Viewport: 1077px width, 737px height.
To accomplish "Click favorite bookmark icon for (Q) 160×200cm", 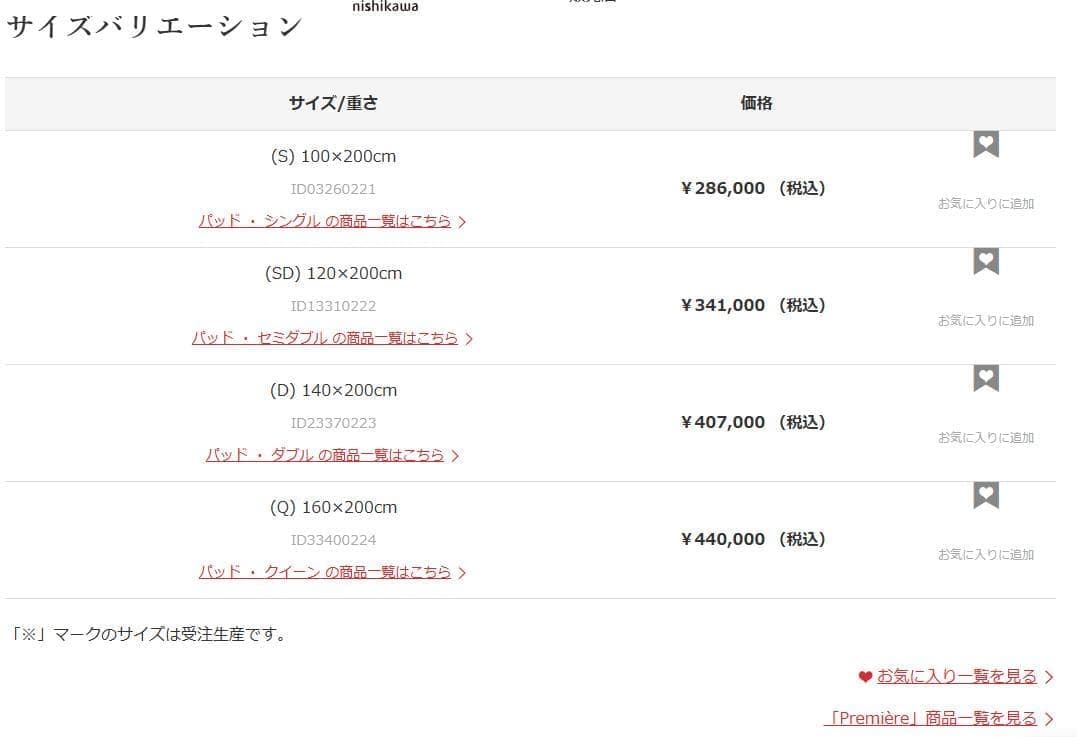I will 986,496.
